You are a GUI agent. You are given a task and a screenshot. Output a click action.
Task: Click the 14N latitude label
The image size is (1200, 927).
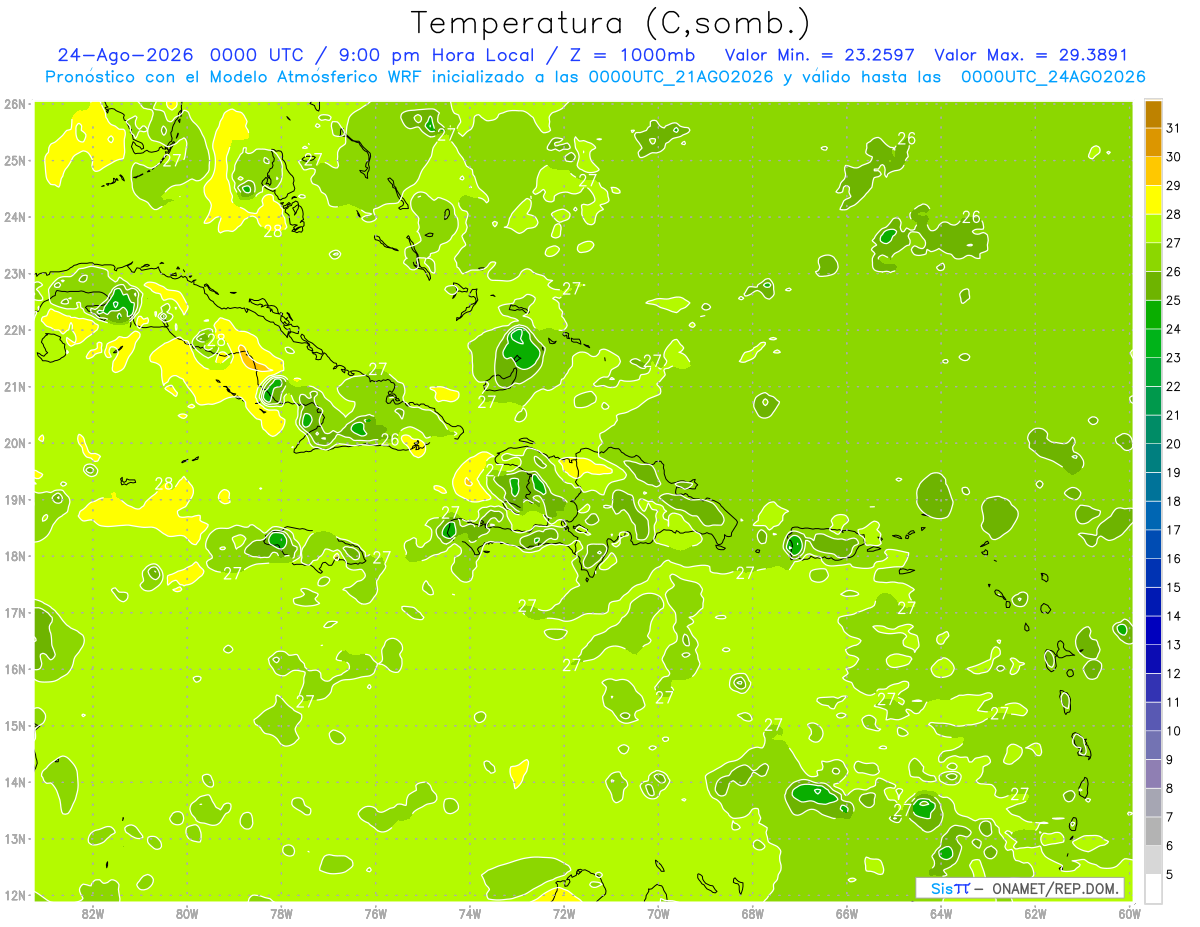[x=15, y=782]
